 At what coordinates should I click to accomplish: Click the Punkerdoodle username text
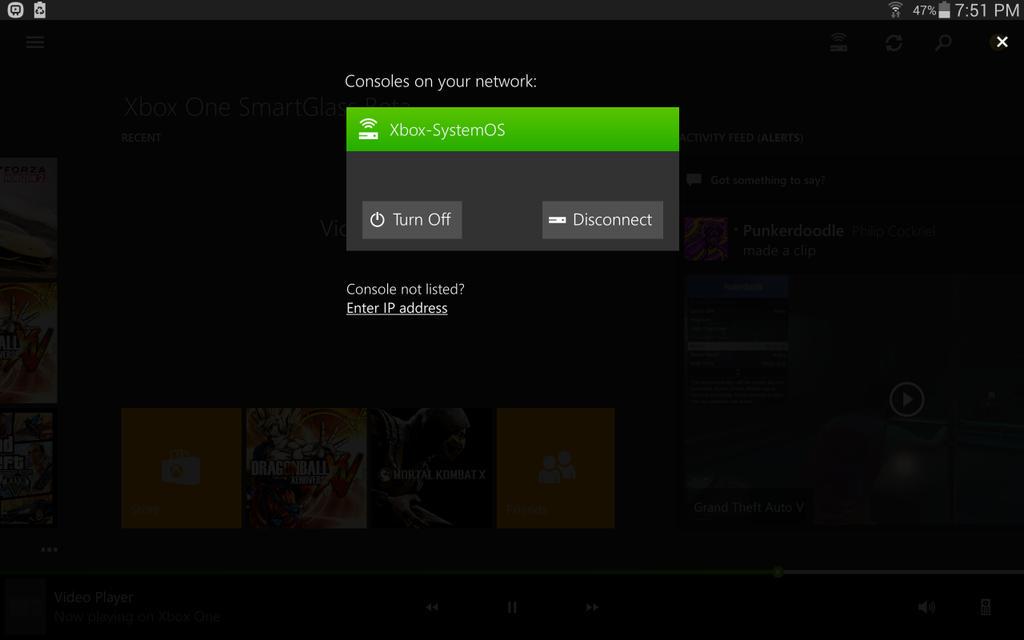coord(793,231)
